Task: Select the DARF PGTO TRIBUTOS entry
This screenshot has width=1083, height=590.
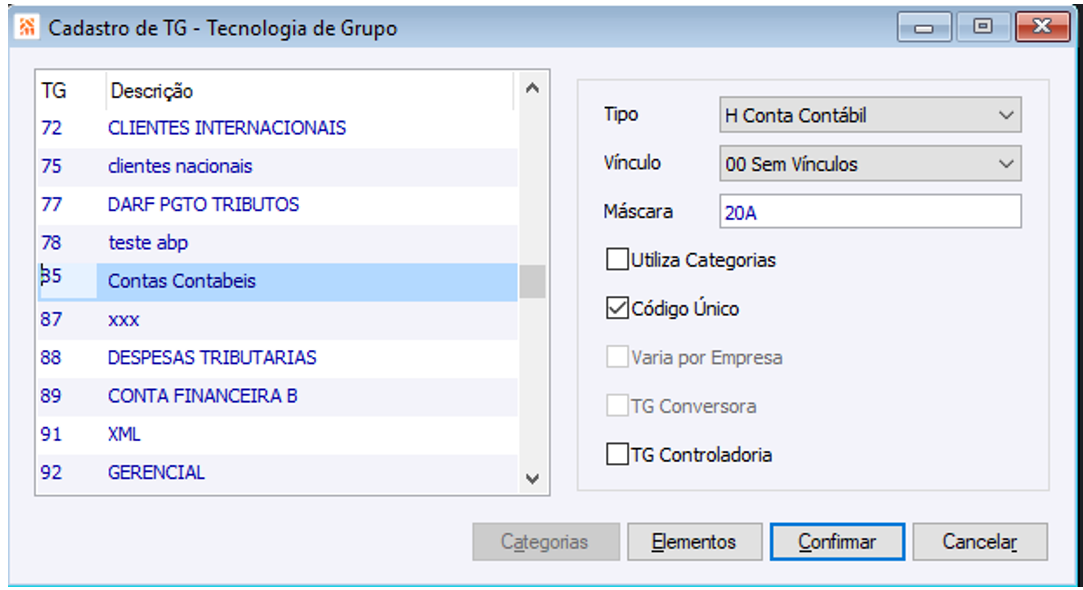Action: point(203,204)
